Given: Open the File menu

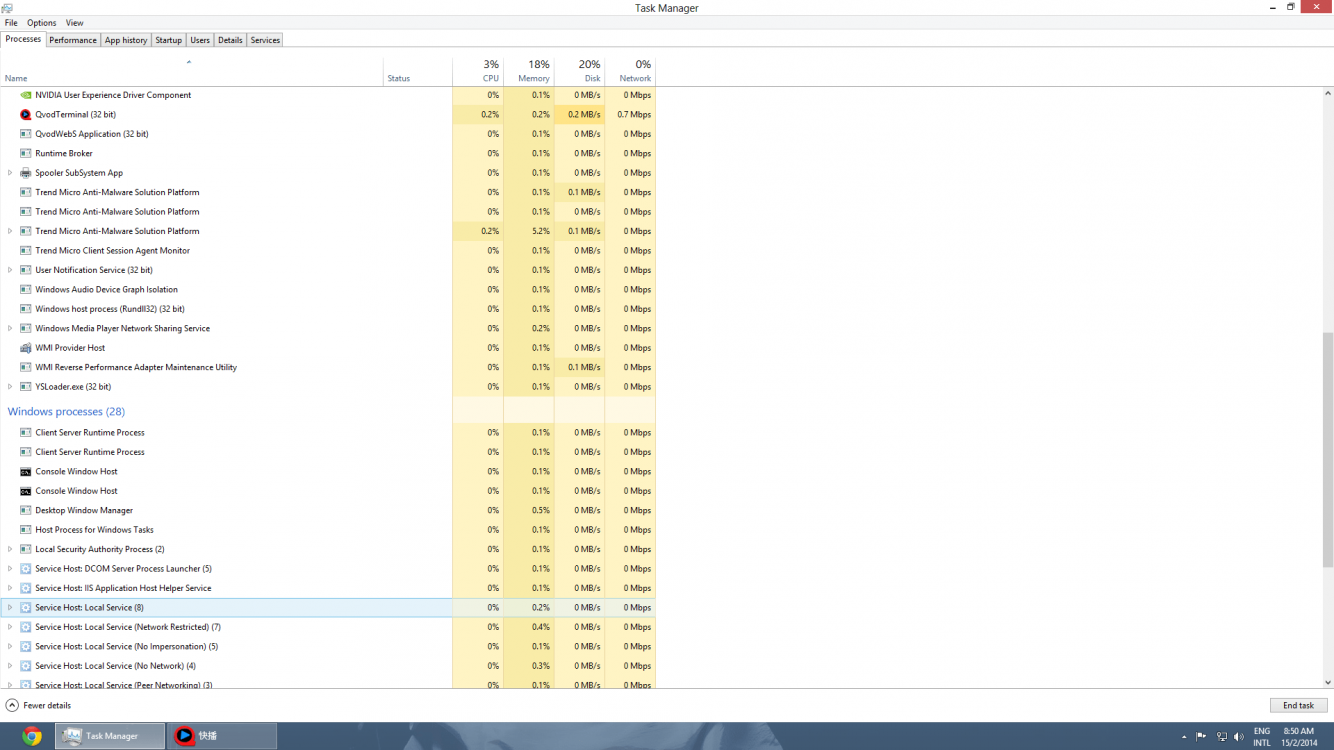Looking at the screenshot, I should coord(11,23).
